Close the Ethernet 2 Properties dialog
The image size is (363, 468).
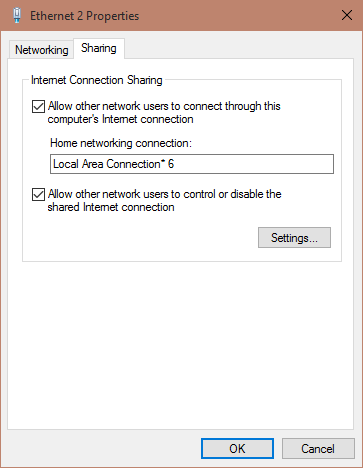point(347,15)
